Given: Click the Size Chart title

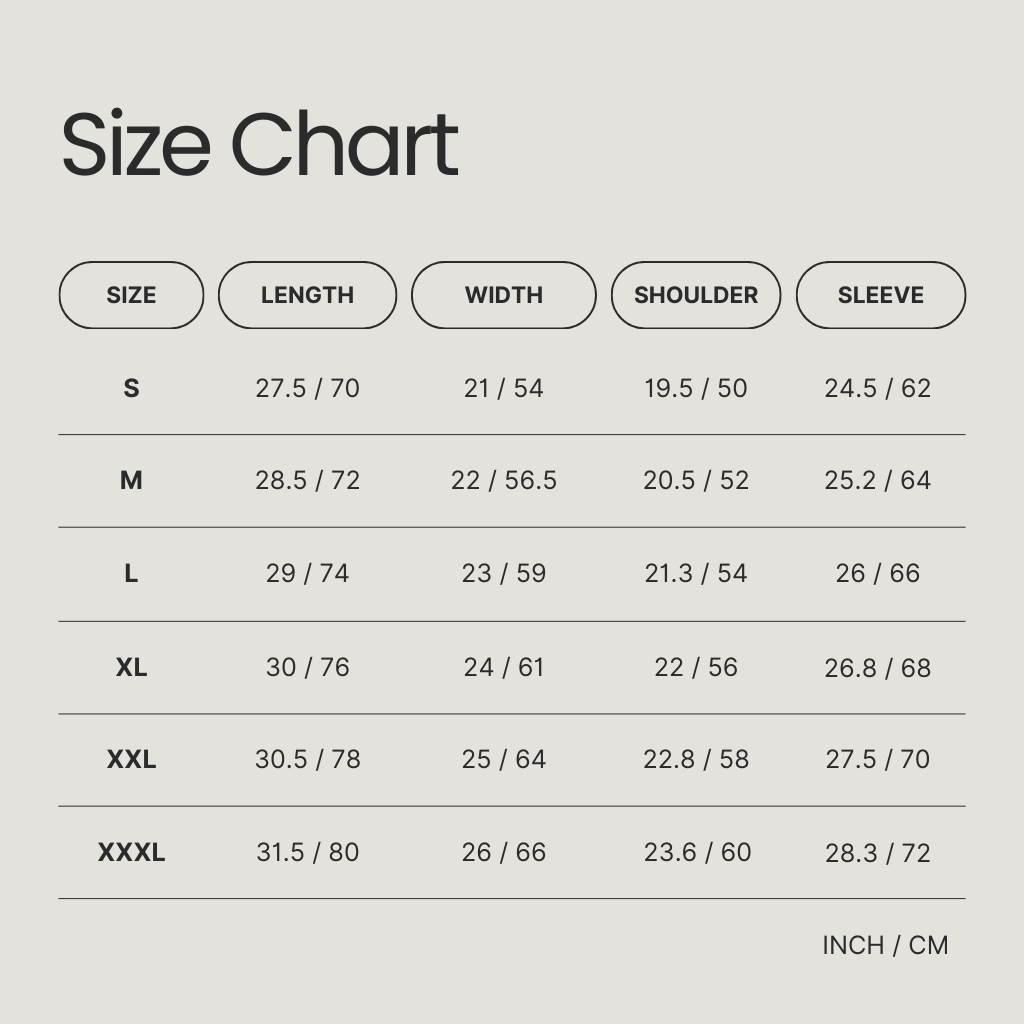Looking at the screenshot, I should coord(260,144).
